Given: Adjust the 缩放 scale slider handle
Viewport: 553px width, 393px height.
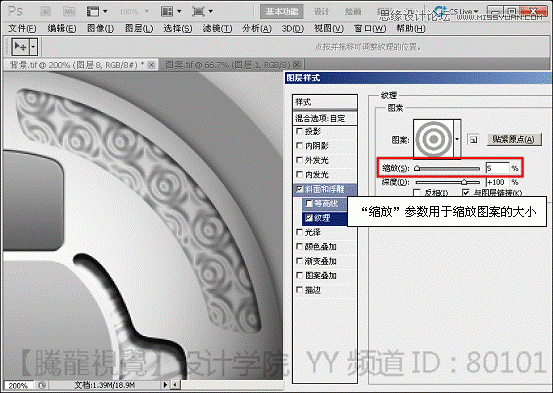Looking at the screenshot, I should pyautogui.click(x=417, y=168).
